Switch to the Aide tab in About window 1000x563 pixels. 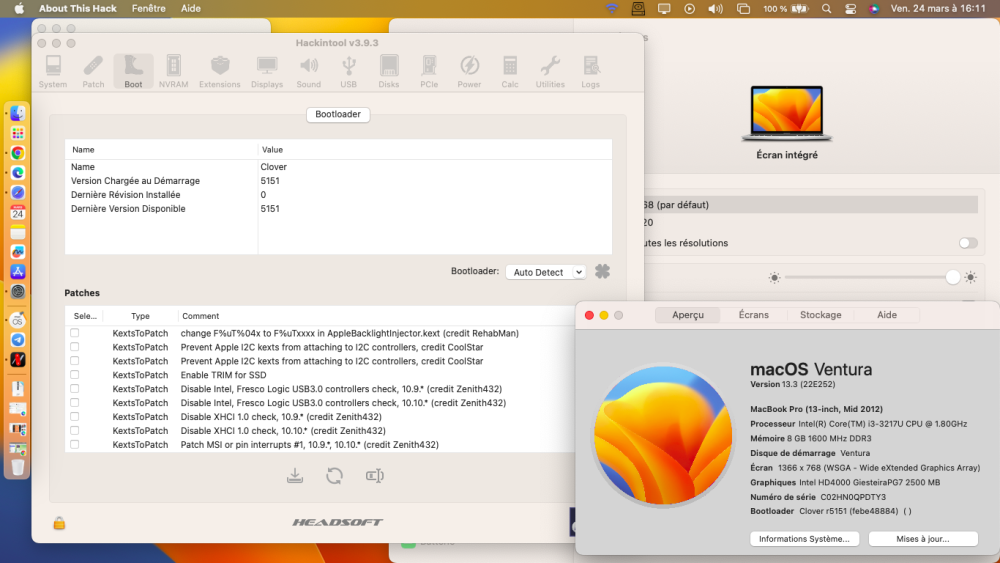click(x=886, y=315)
